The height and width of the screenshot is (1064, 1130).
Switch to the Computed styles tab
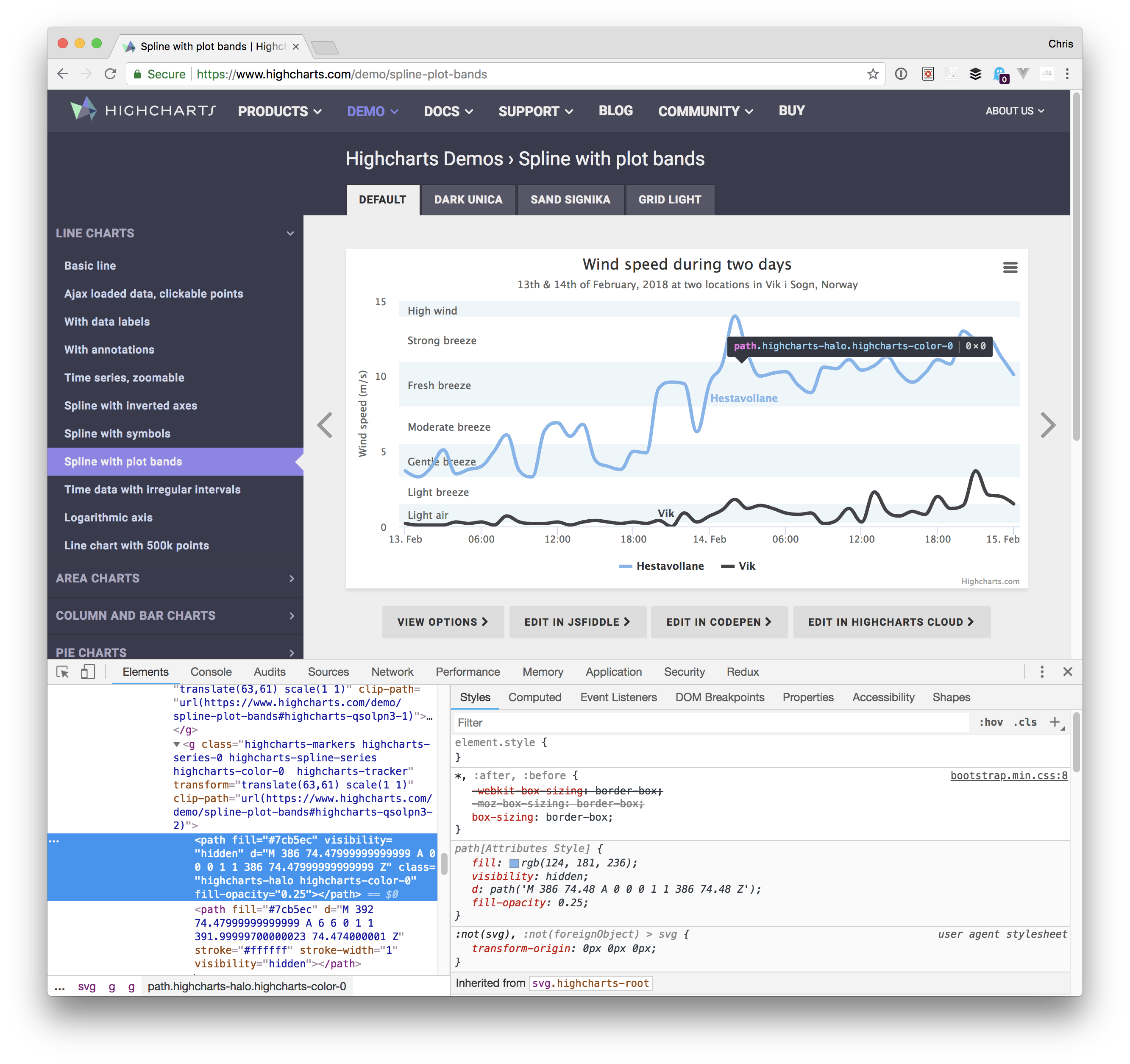[x=534, y=697]
